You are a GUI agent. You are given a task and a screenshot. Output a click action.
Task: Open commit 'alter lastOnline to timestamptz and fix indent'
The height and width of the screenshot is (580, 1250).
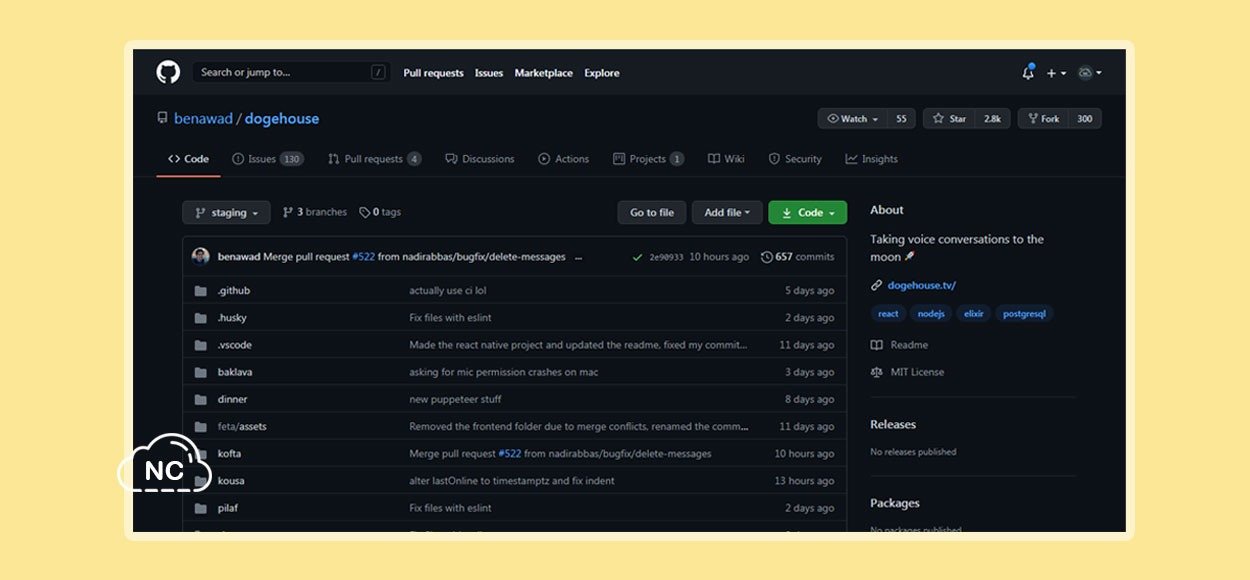[x=512, y=481]
